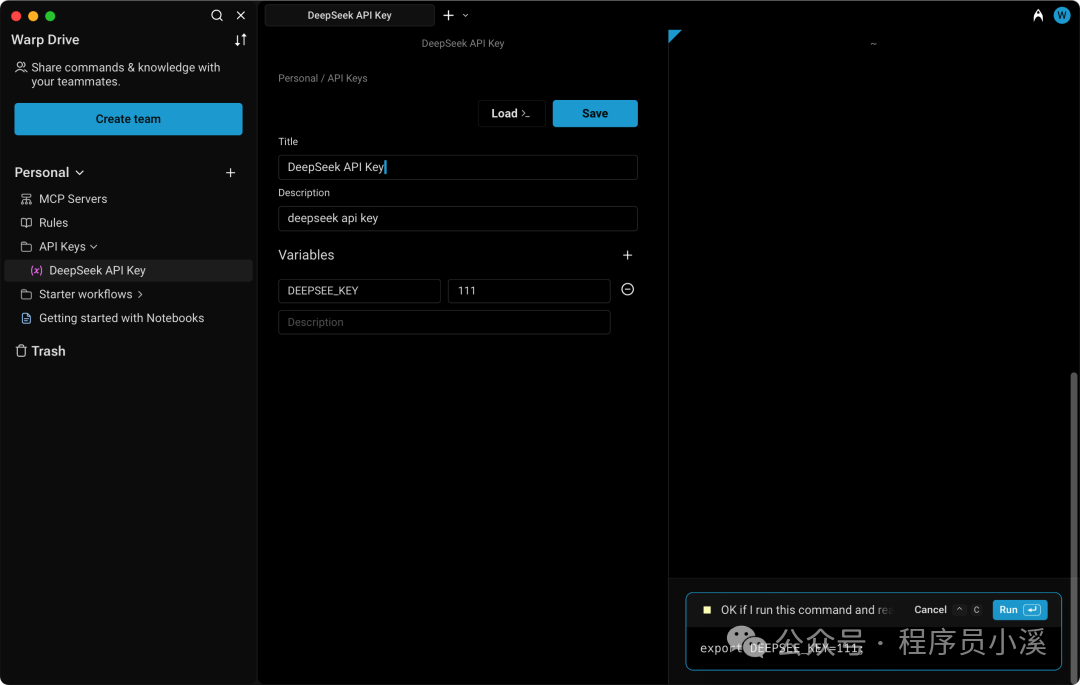Open the user avatar W menu

pyautogui.click(x=1061, y=15)
